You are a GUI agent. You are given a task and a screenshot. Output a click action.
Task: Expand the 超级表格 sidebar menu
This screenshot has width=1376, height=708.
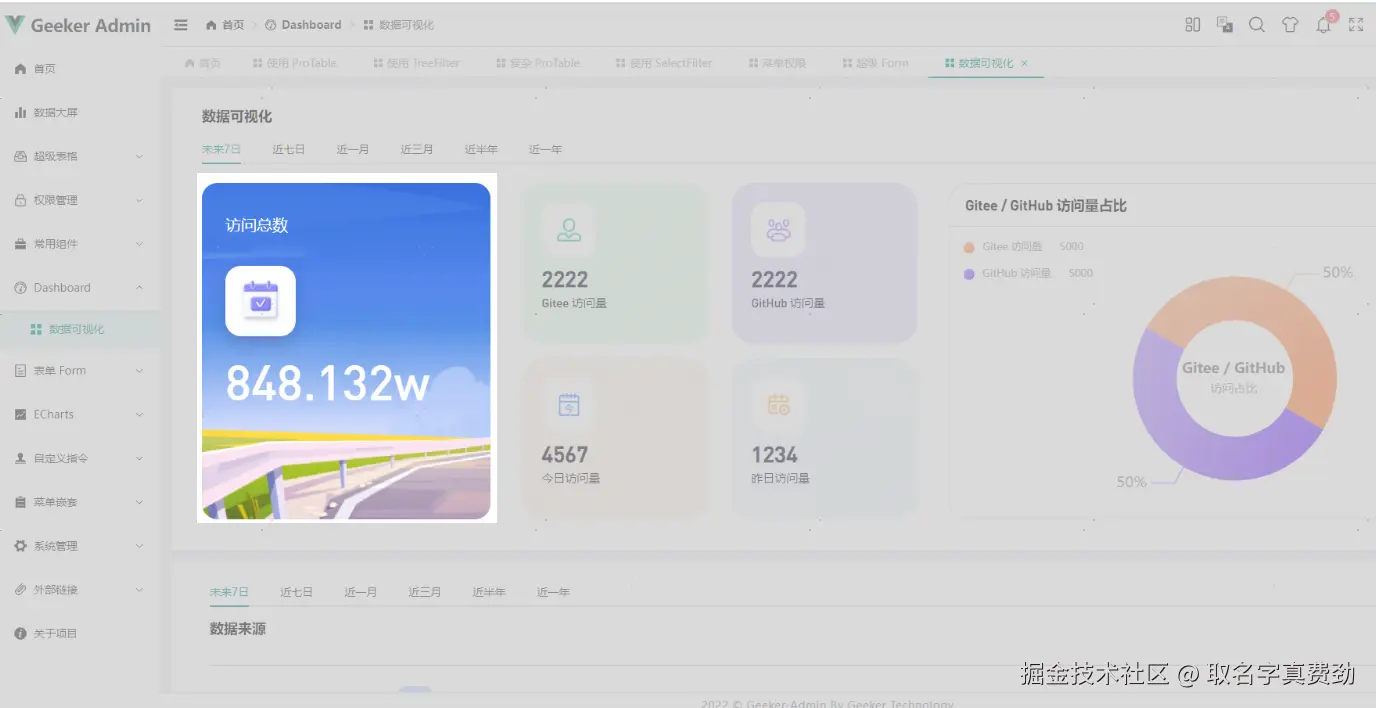[80, 156]
